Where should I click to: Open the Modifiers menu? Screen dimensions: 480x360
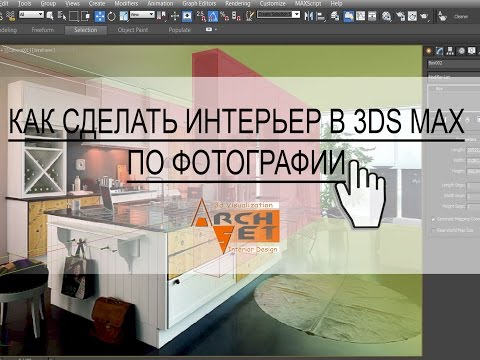[x=126, y=4]
